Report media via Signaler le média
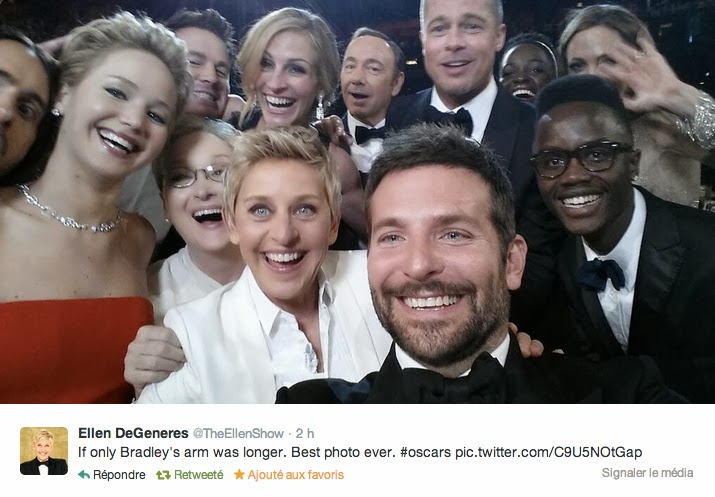715x497 pixels. click(x=648, y=473)
